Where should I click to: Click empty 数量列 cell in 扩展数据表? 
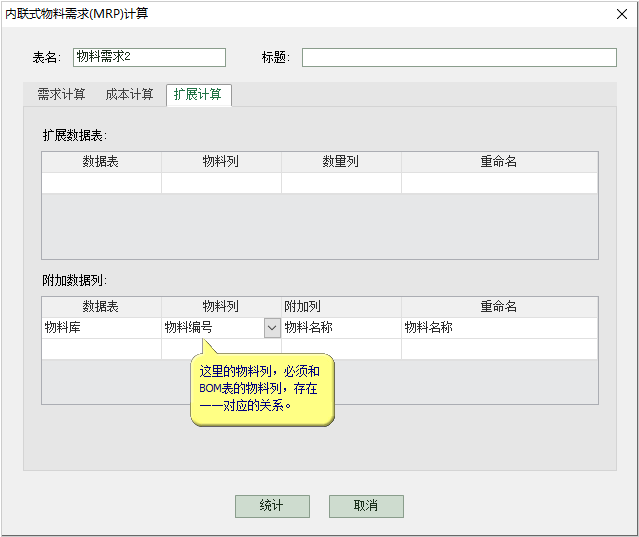pos(341,183)
